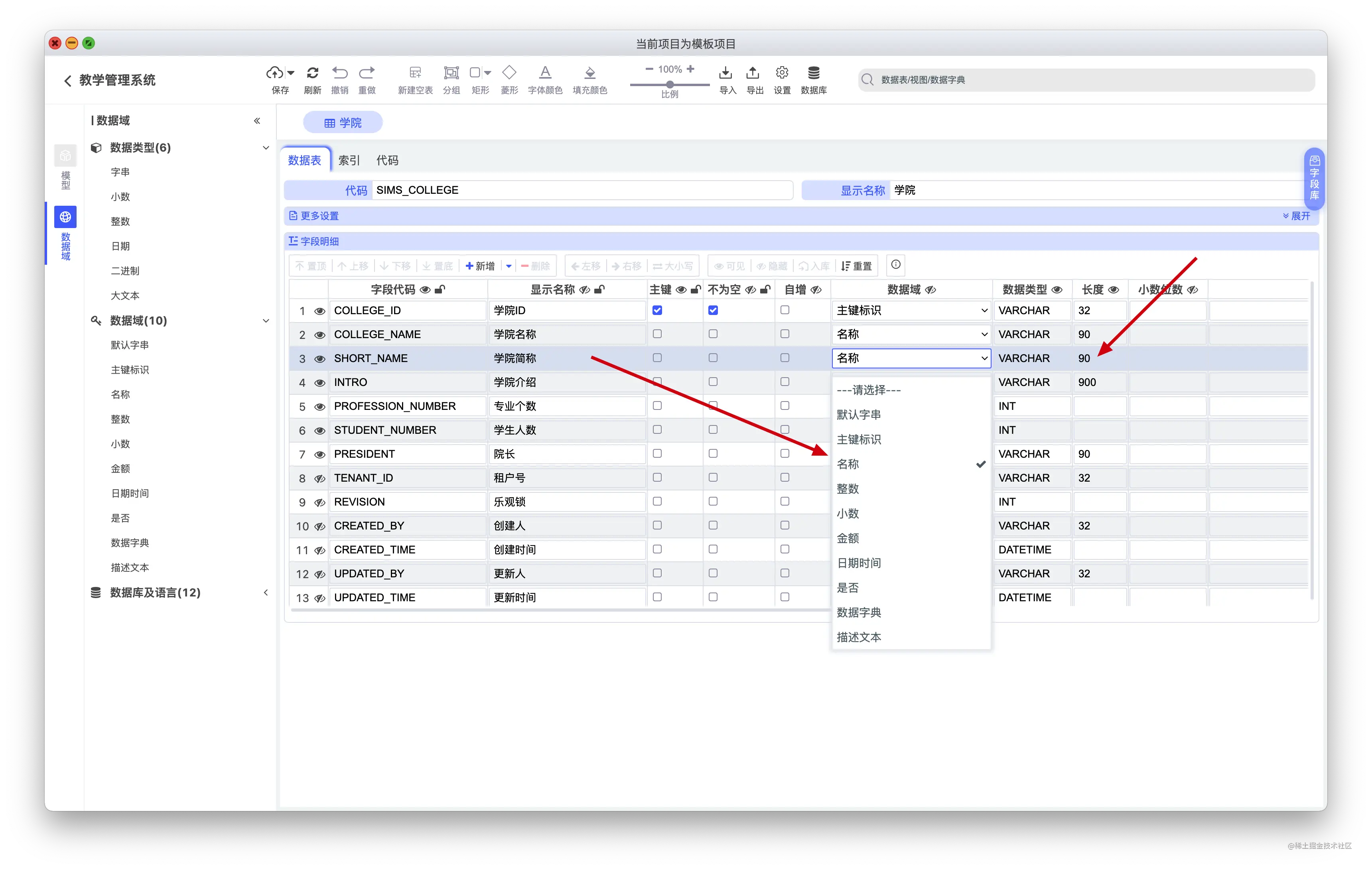Click the info icon beside Reset button
Image resolution: width=1372 pixels, height=870 pixels.
pos(896,264)
